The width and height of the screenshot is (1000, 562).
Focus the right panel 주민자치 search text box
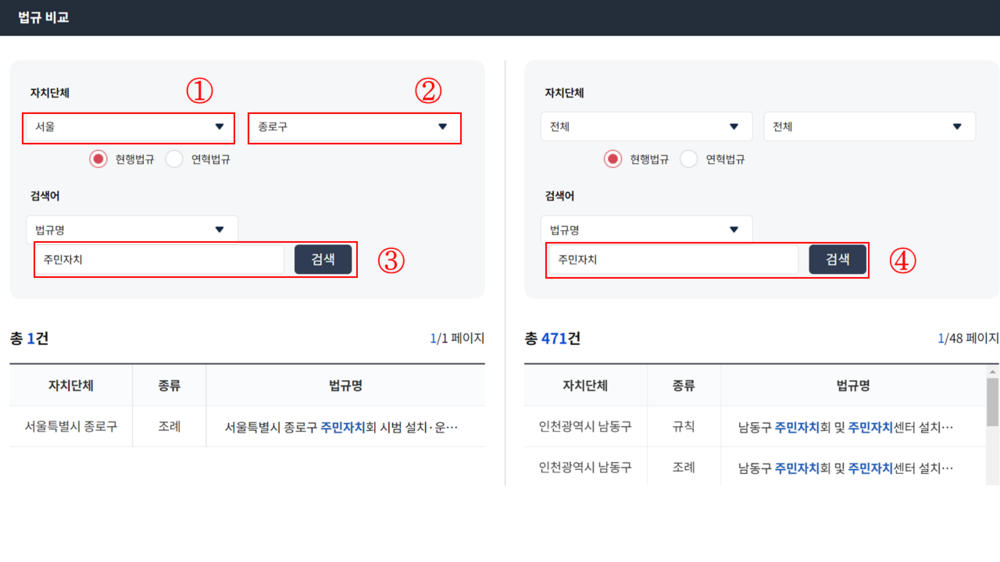click(674, 260)
